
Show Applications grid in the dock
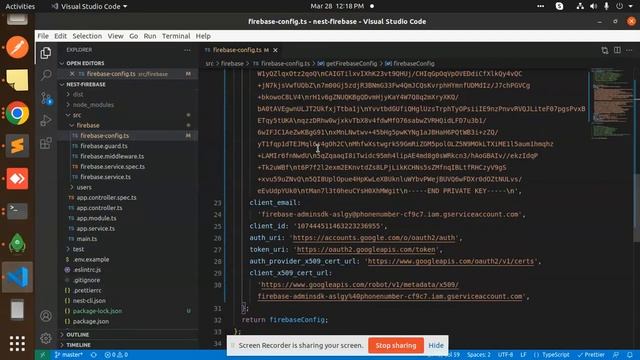click(x=17, y=344)
